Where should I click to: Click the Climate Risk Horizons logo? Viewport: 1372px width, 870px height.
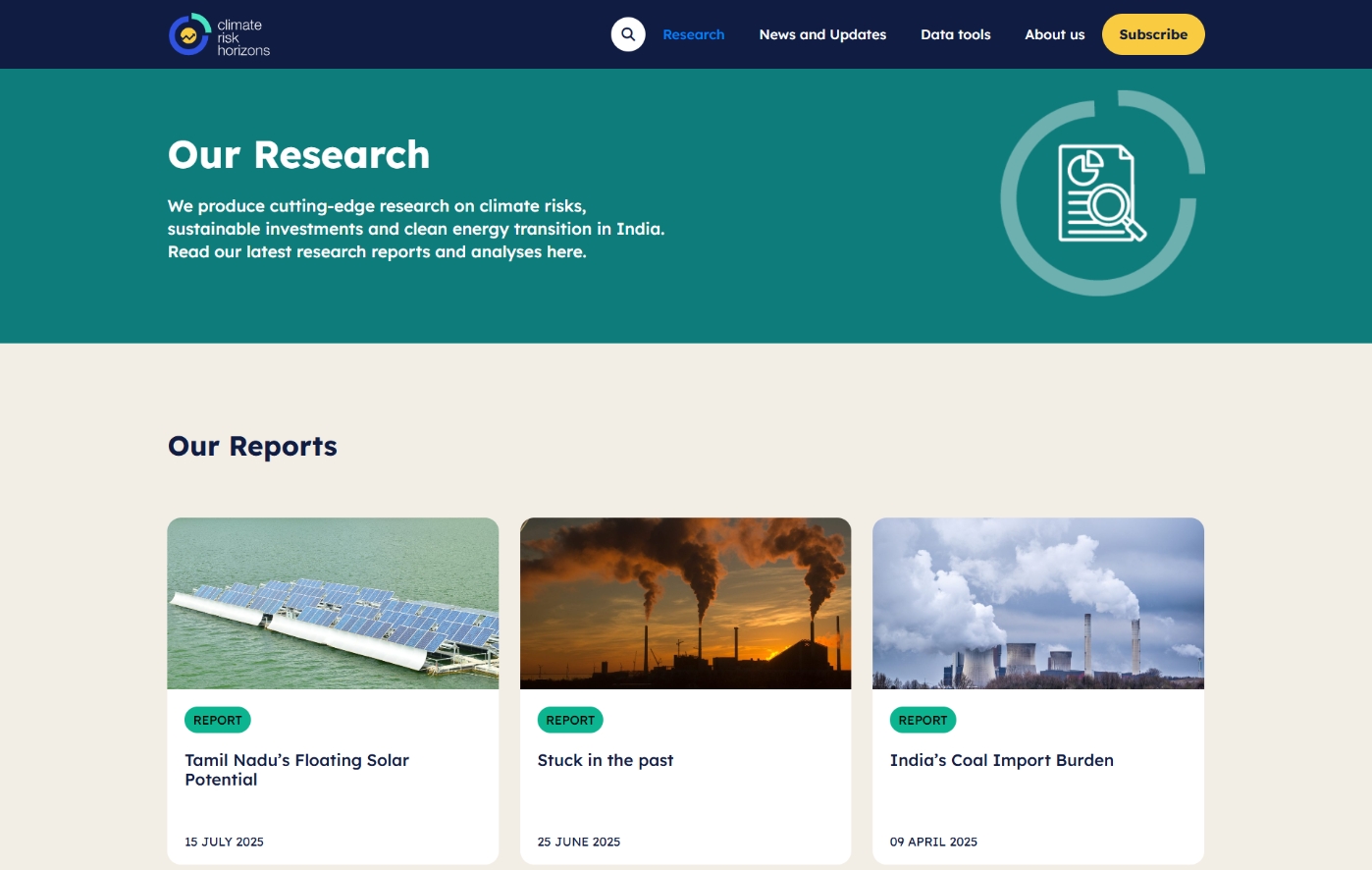click(219, 35)
